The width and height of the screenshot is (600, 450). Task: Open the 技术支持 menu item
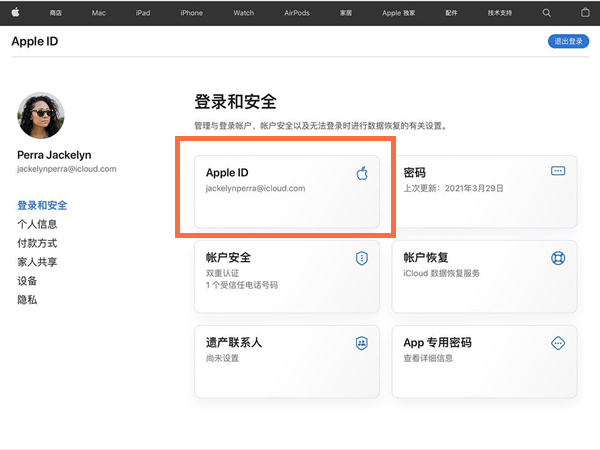point(499,13)
